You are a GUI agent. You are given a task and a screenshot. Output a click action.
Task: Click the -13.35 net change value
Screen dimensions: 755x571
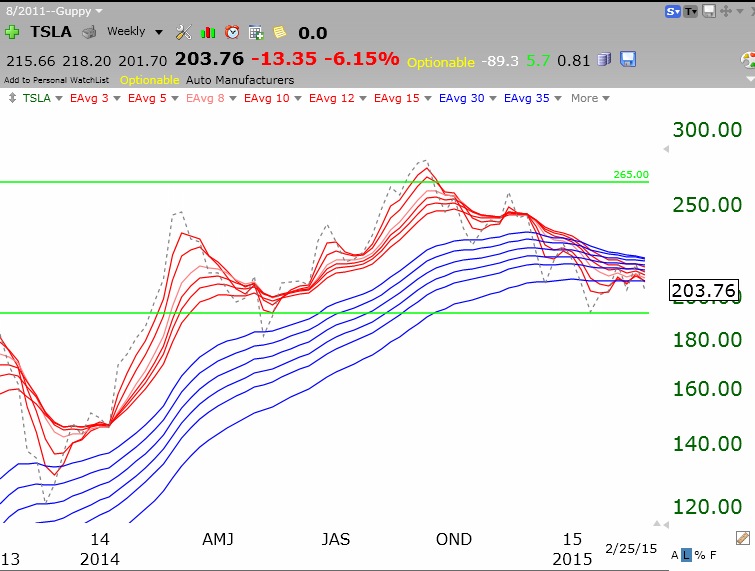284,59
